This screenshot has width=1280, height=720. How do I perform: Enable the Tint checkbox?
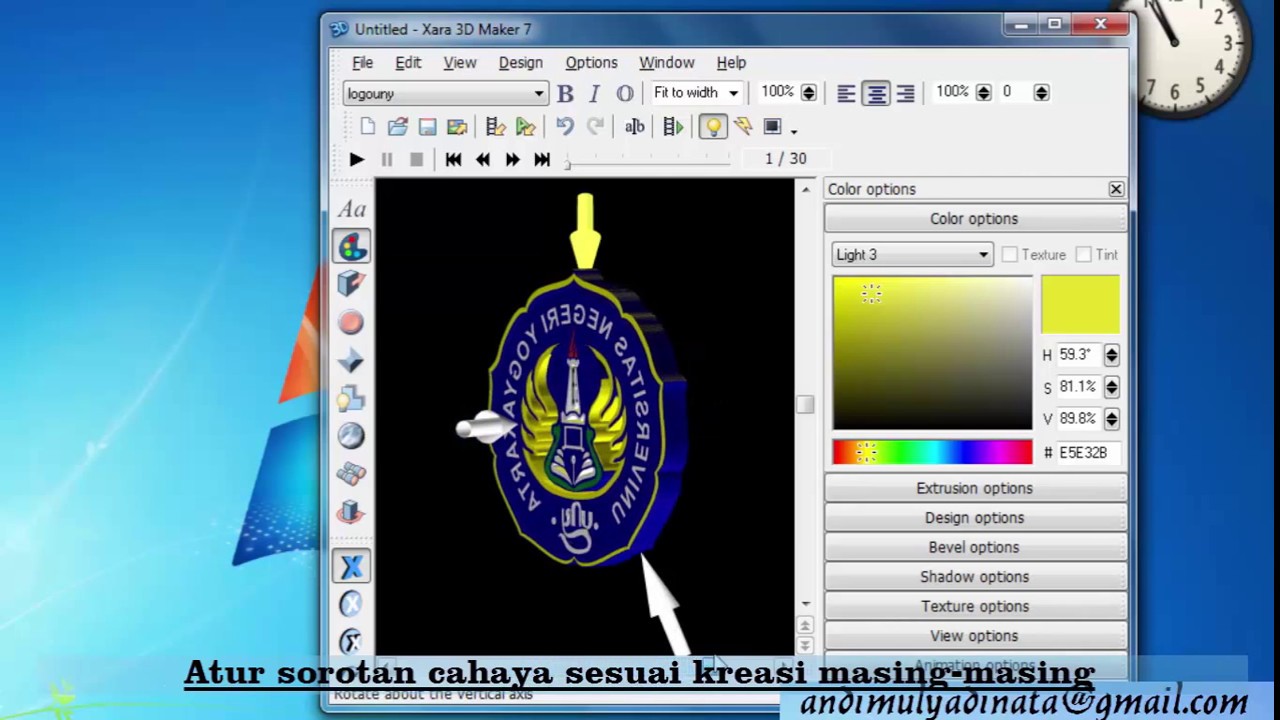(x=1084, y=255)
